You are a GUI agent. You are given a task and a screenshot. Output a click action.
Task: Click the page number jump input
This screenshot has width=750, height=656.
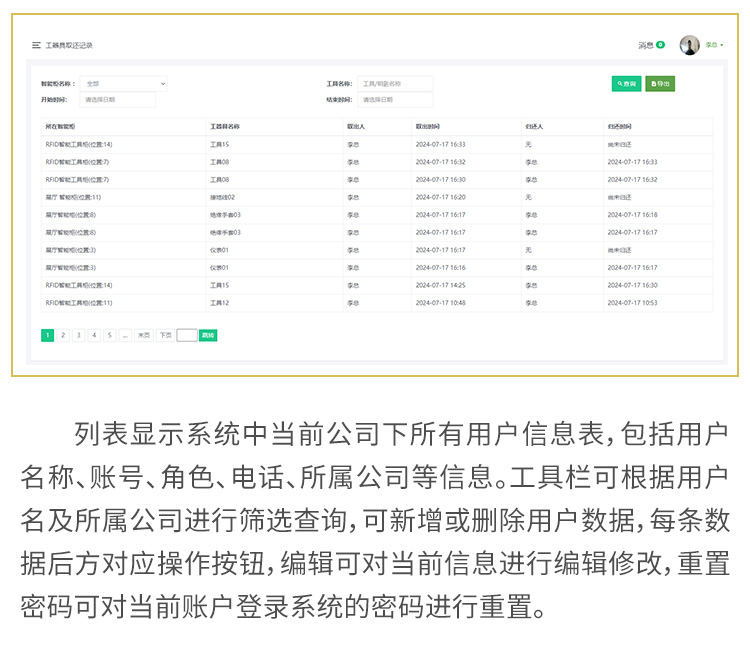click(x=187, y=336)
